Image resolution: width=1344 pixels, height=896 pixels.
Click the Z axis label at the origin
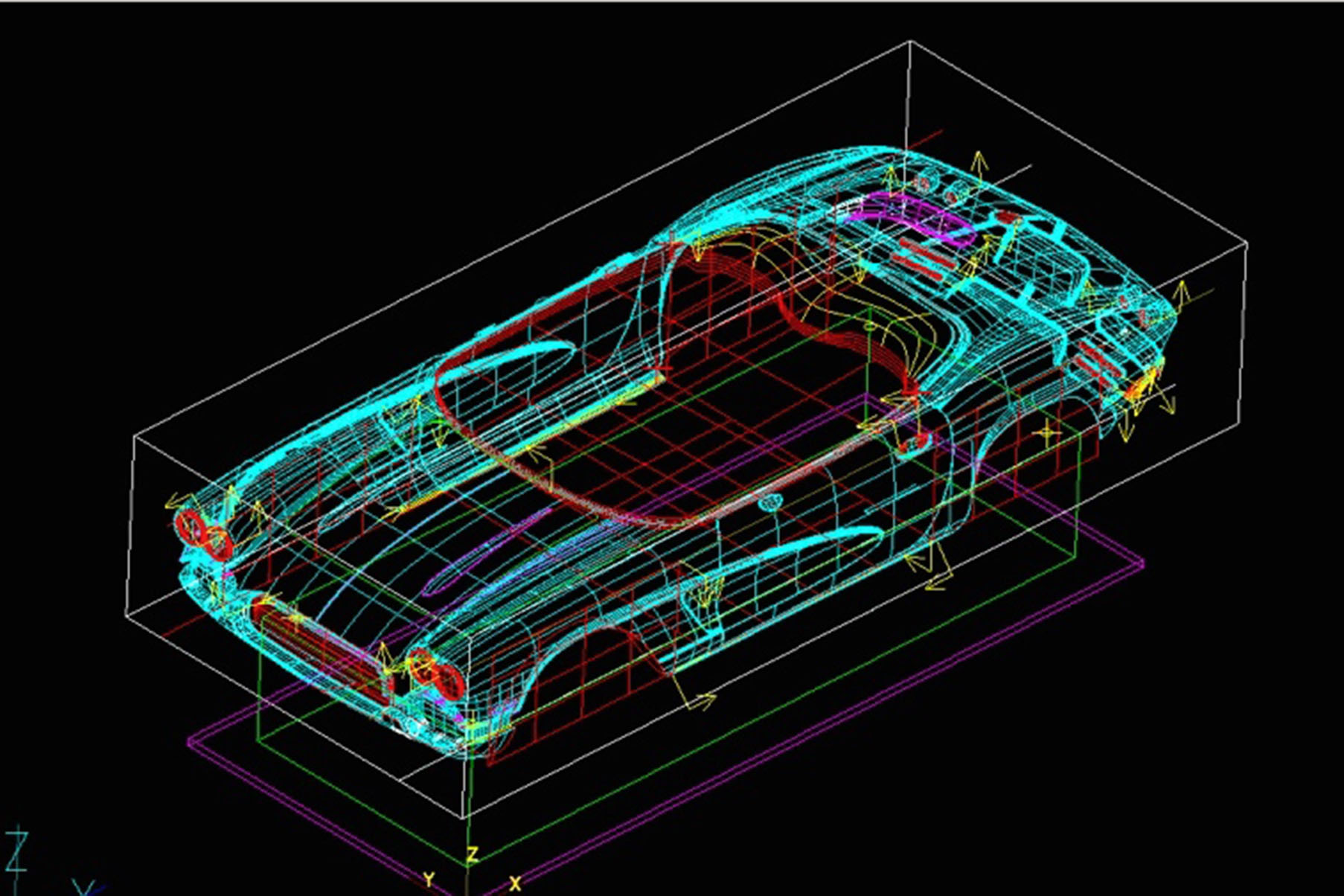pos(472,855)
